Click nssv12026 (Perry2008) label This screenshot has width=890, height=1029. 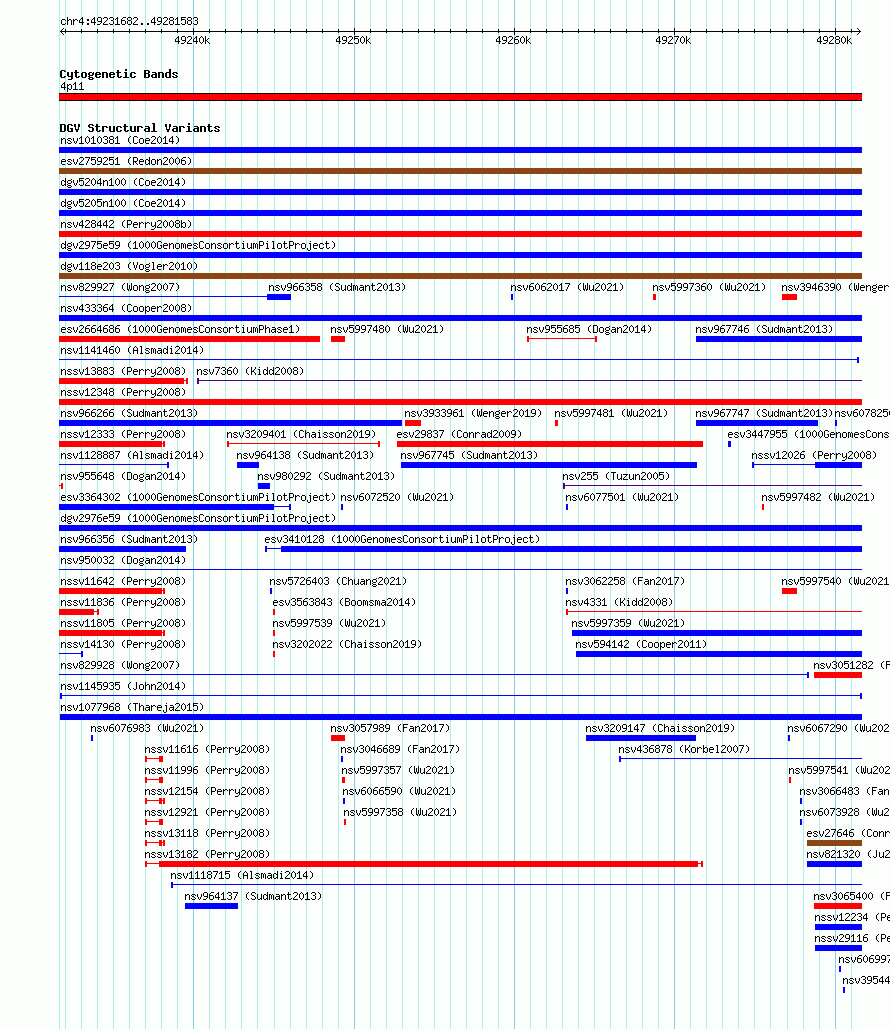click(814, 455)
